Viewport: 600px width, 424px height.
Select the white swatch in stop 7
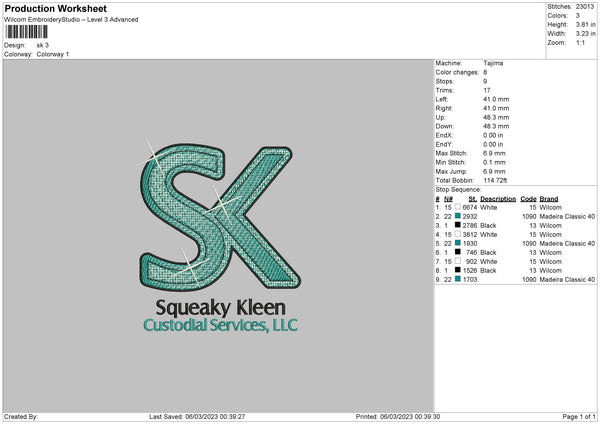[x=458, y=261]
